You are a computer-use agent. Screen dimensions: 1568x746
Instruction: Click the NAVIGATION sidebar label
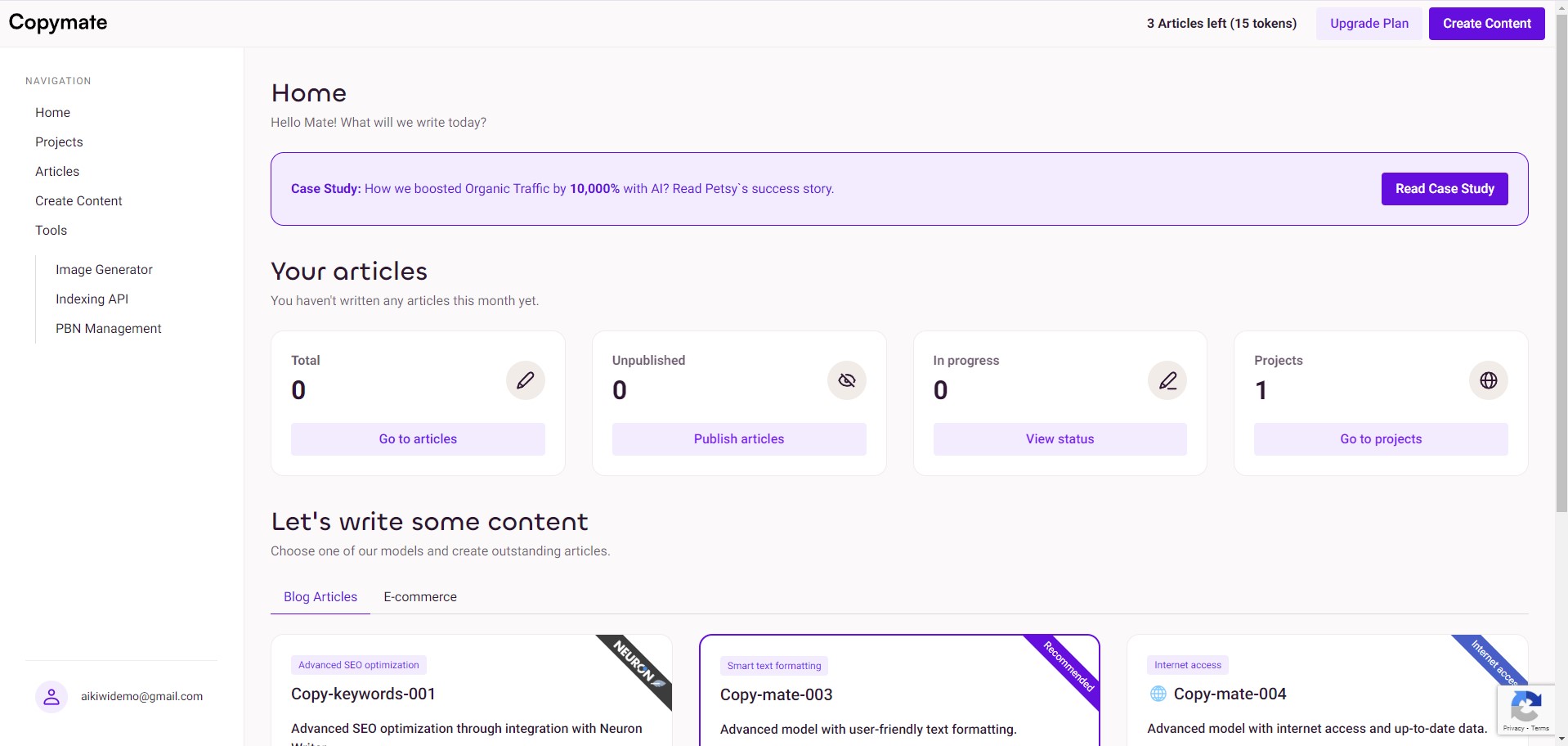[58, 81]
